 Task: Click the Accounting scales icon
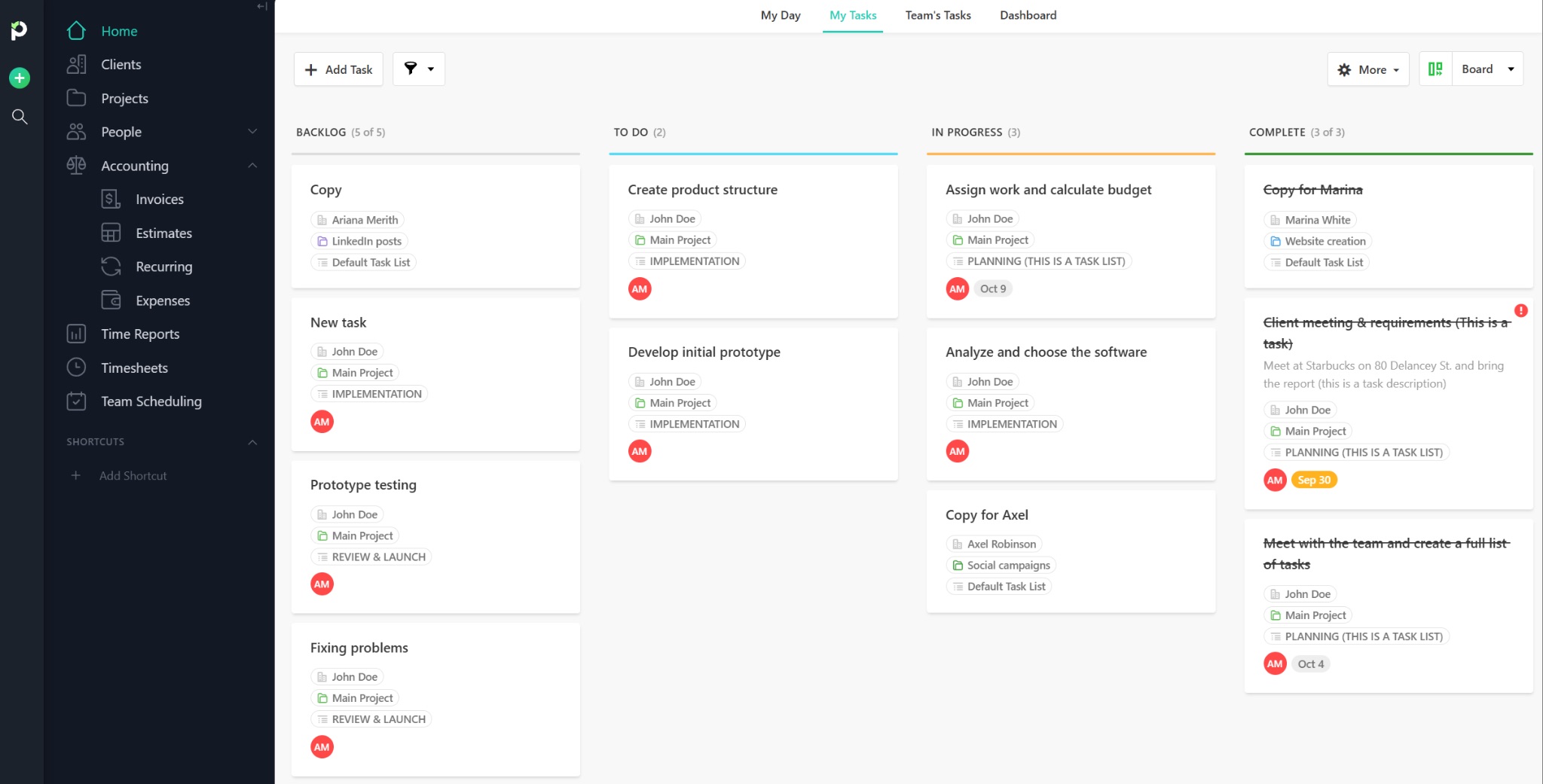[x=76, y=166]
